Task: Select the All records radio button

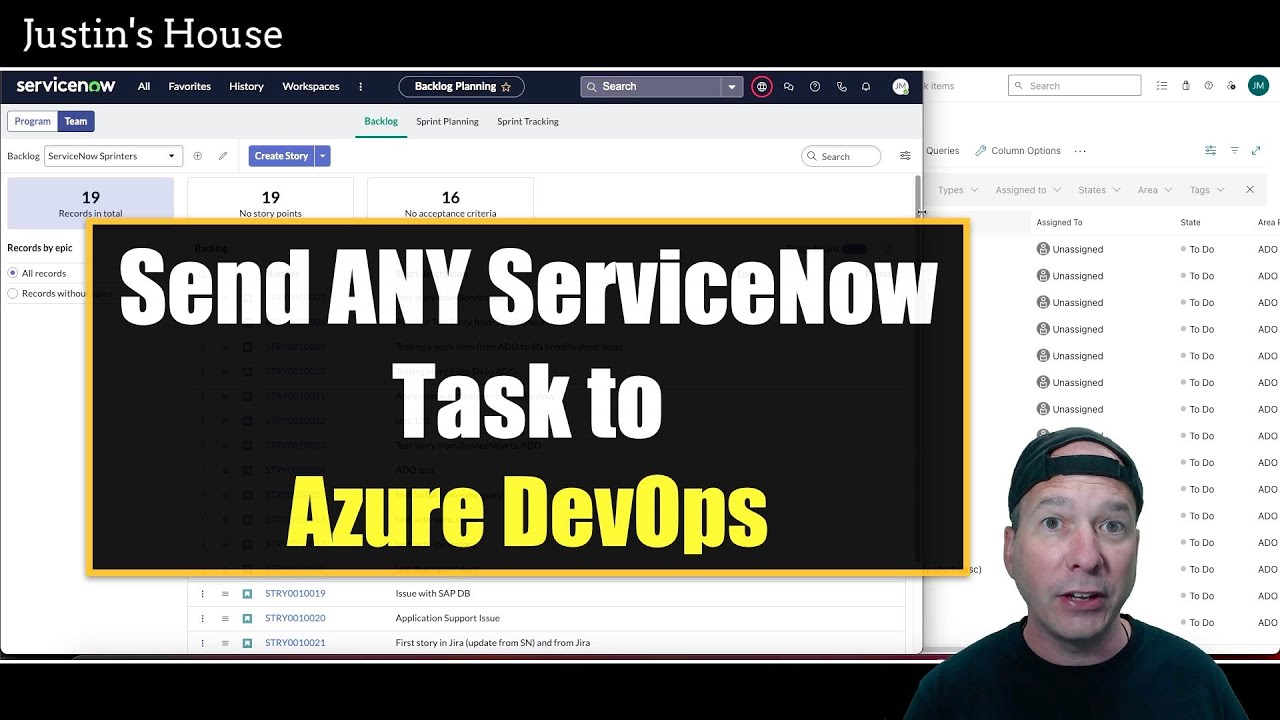Action: 13,273
